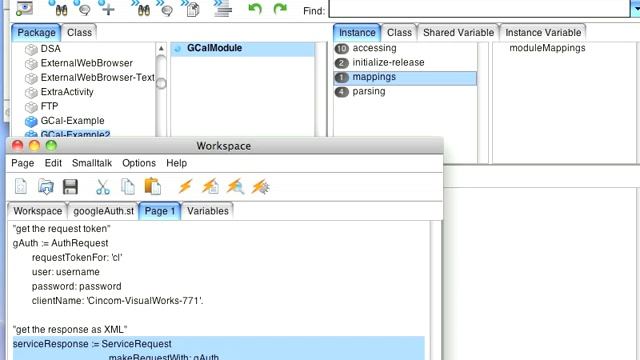This screenshot has width=640, height=360.
Task: Click the green redo arrow
Action: [280, 9]
